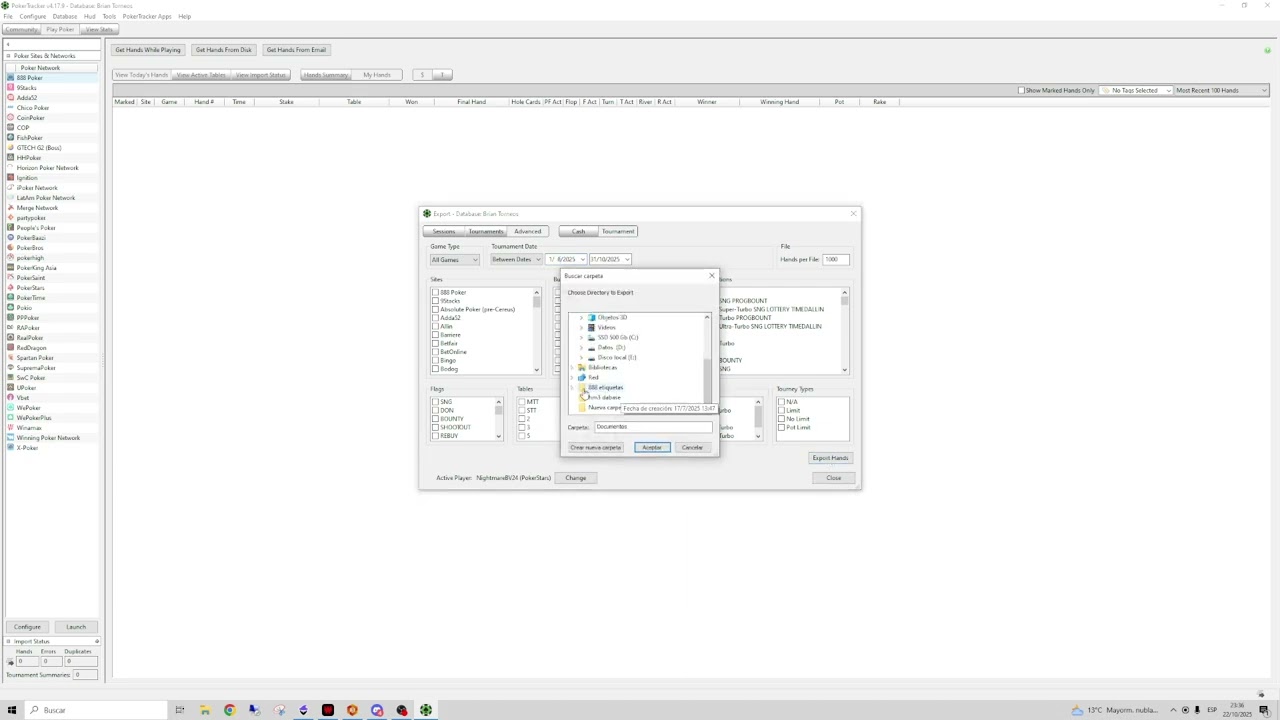Select the partypoker network icon
Screen dimensions: 1280x720
tap(10, 218)
